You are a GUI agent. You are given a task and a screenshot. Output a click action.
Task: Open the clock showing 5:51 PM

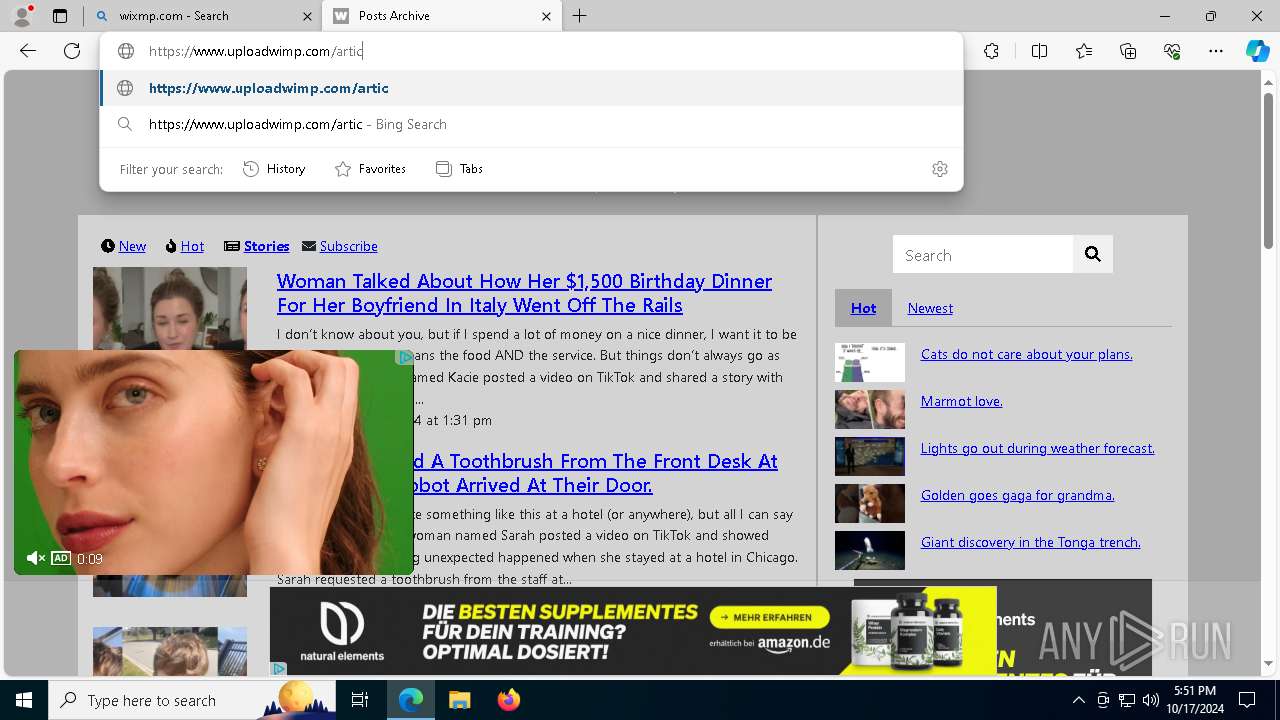coord(1194,700)
